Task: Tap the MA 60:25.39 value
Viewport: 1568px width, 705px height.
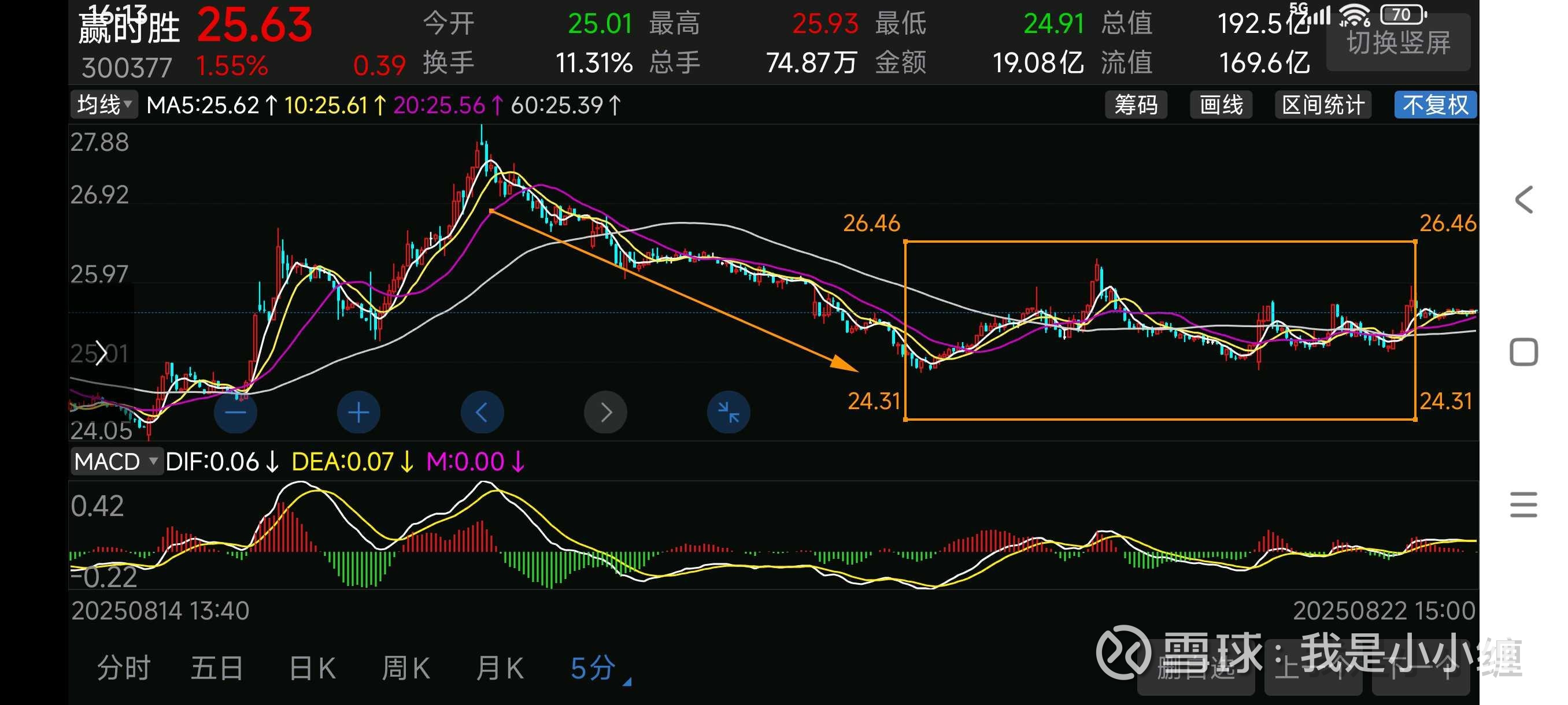Action: (x=565, y=105)
